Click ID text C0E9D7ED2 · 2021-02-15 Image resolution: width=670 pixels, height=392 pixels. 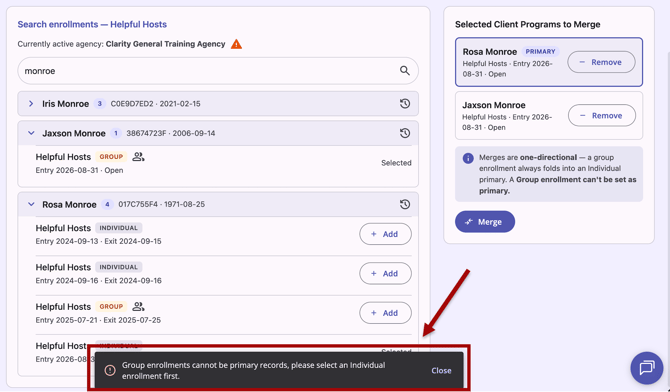tap(156, 103)
